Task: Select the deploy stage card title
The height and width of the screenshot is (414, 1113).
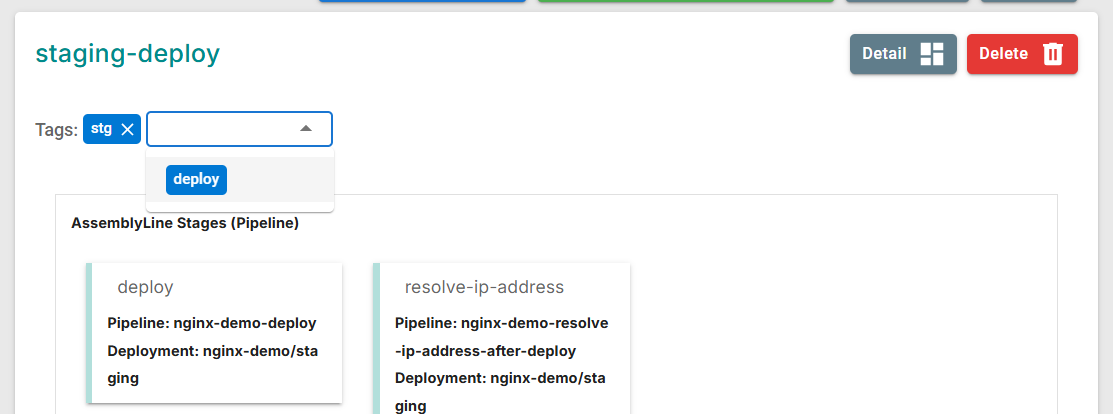Action: pyautogui.click(x=145, y=287)
